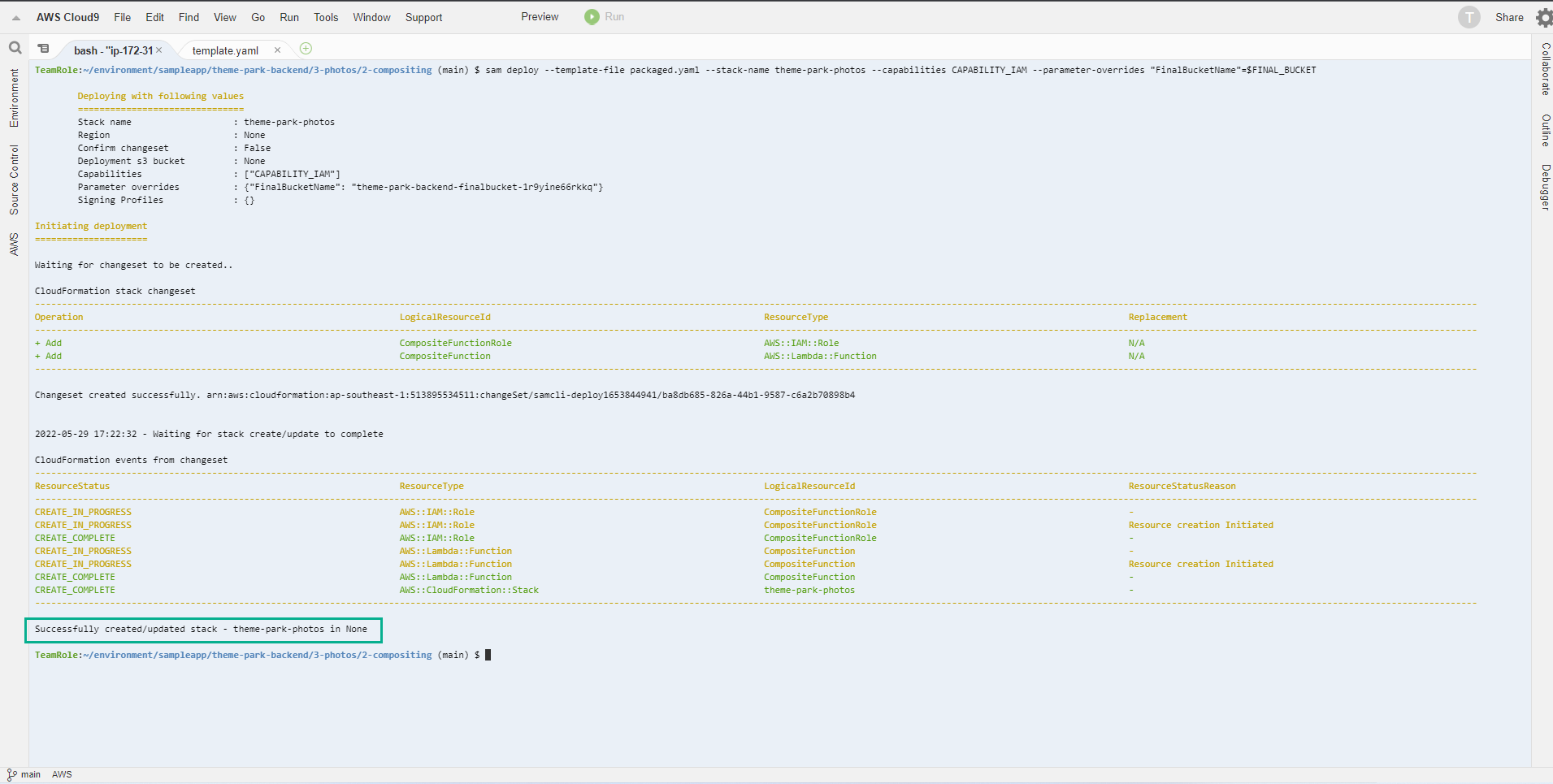Close the template.yaml tab

277,50
